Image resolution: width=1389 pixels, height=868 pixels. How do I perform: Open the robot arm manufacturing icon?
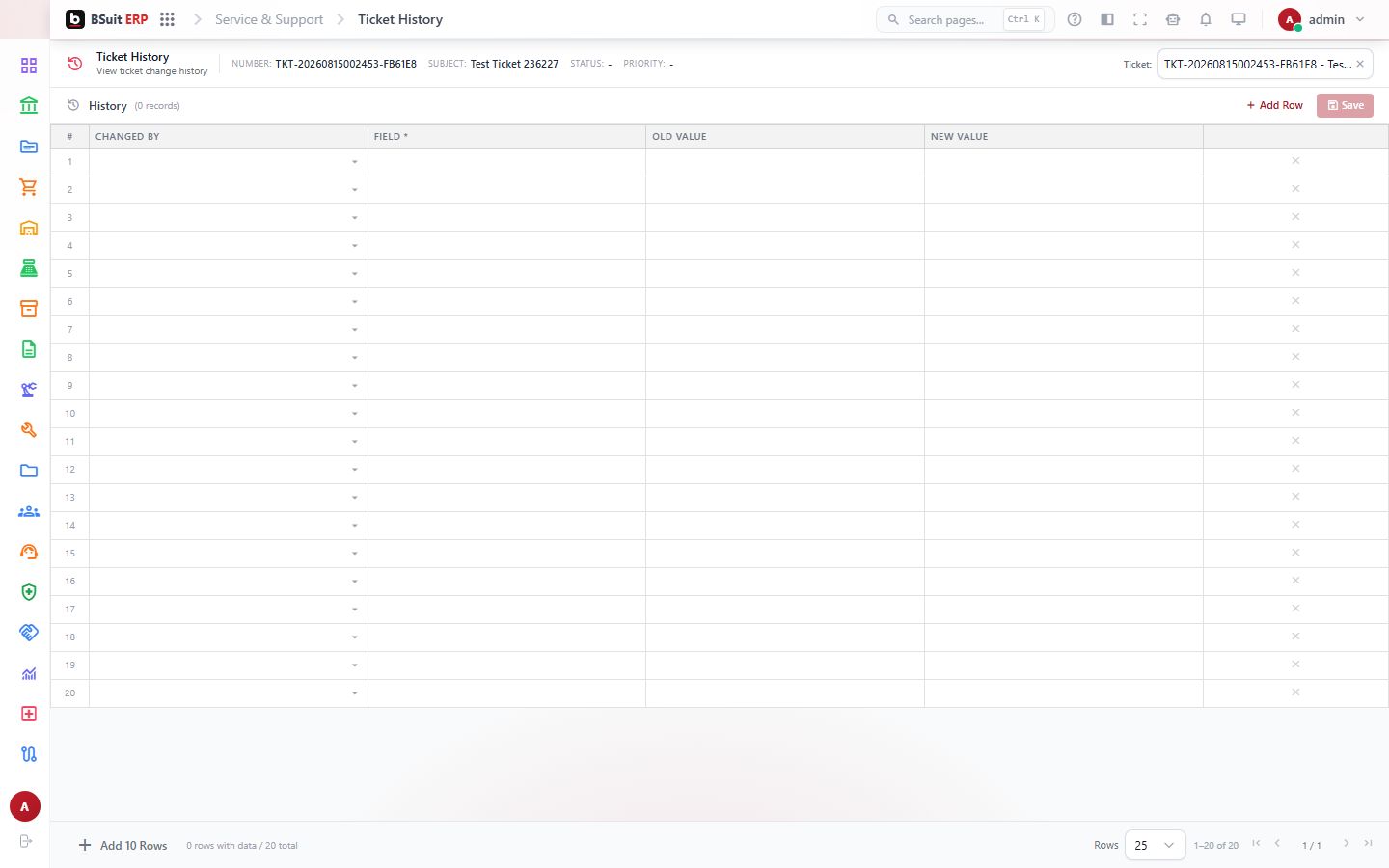click(29, 390)
